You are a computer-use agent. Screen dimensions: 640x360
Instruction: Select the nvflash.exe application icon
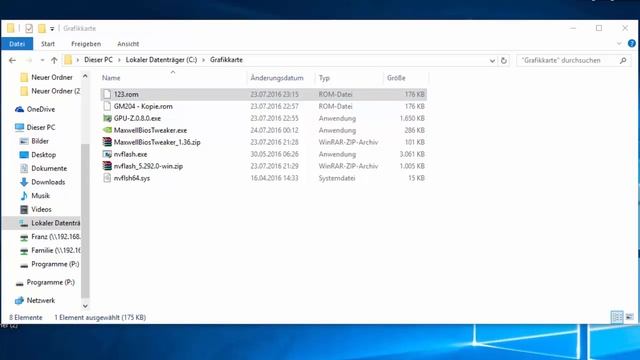pos(107,154)
